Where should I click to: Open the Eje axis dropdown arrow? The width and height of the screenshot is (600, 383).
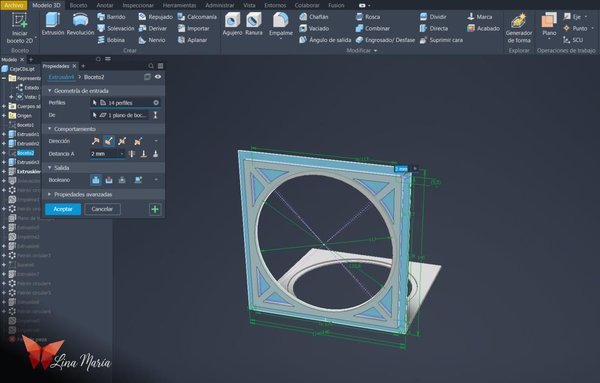click(586, 17)
